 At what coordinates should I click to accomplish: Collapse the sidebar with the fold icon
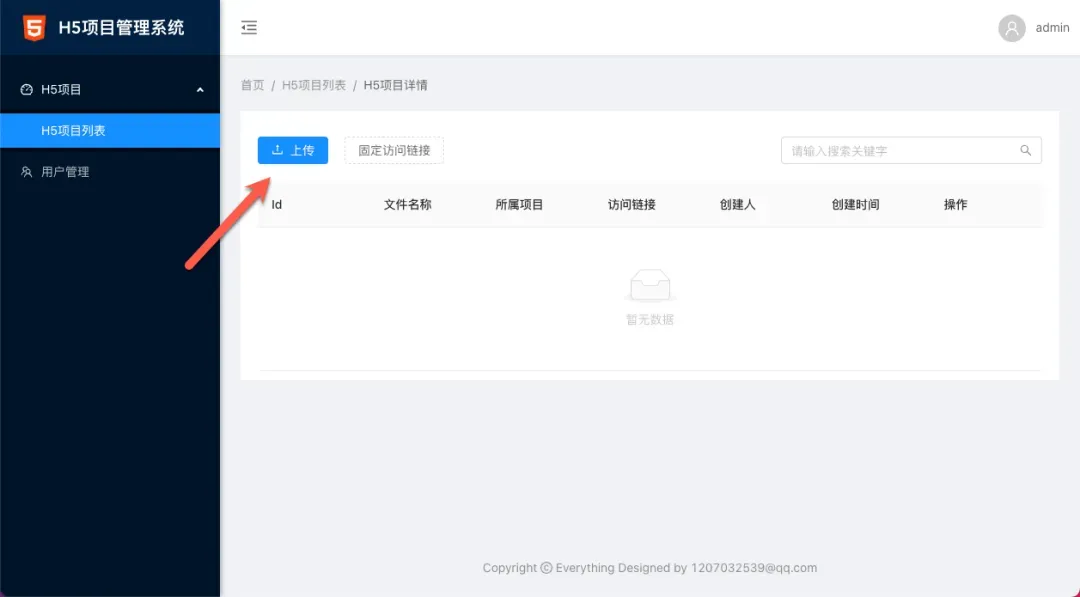[249, 28]
